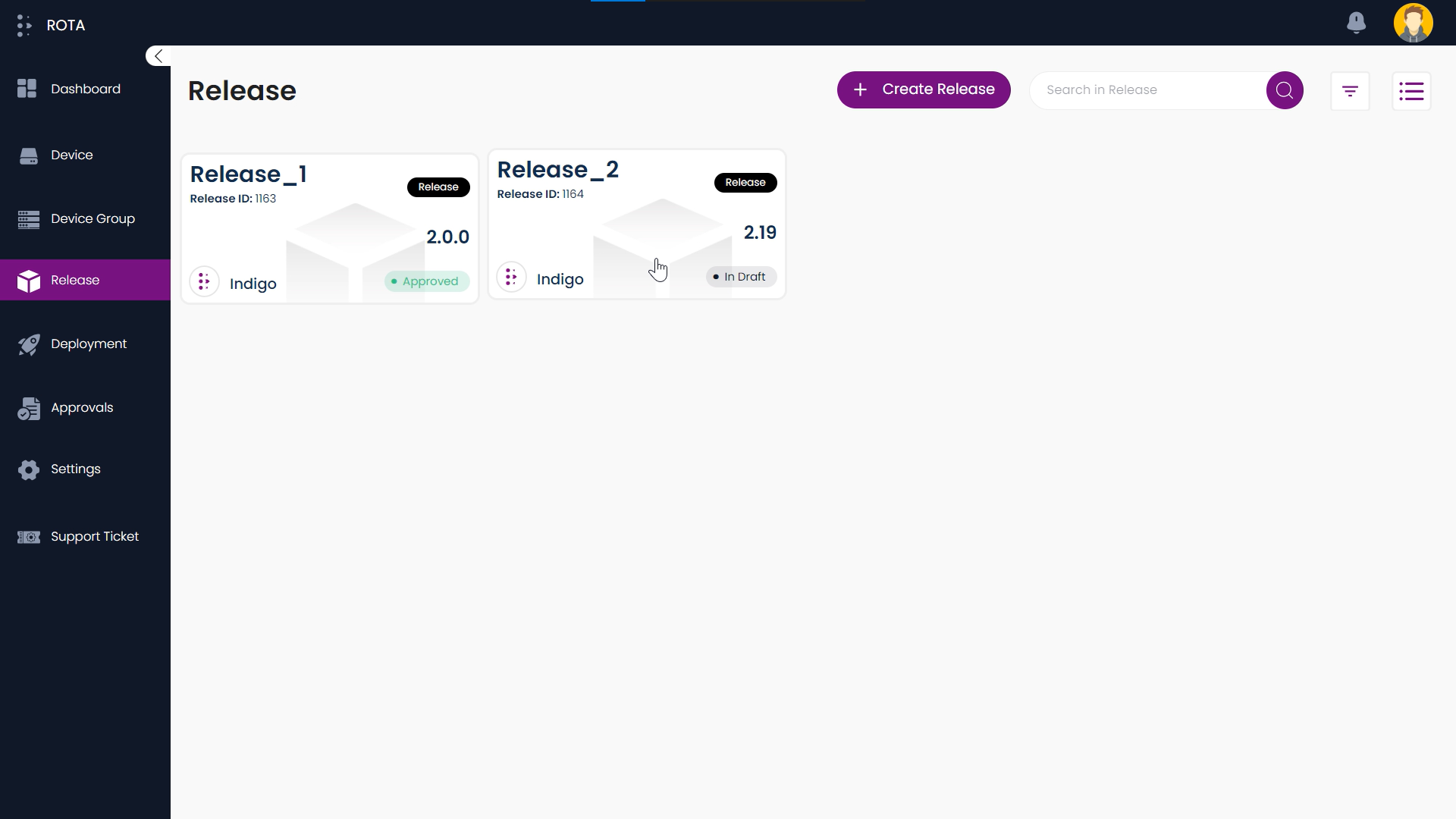The height and width of the screenshot is (819, 1456).
Task: Click the filter icon next to search
Action: coord(1350,89)
